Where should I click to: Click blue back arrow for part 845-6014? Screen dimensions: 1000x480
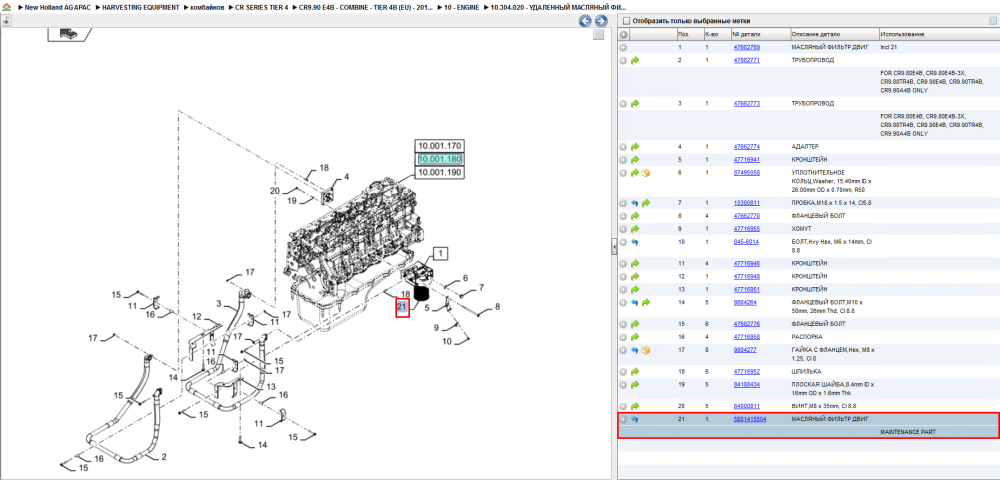pos(635,242)
